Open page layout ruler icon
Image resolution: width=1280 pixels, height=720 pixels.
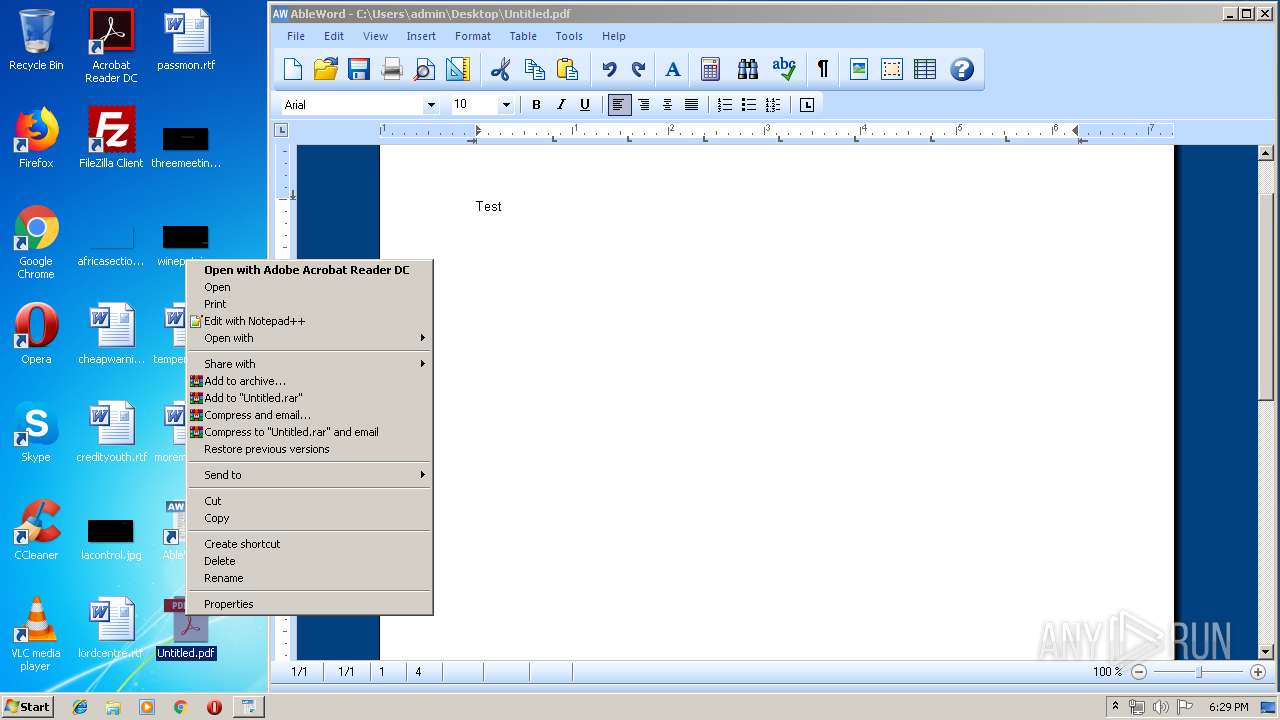tap(458, 69)
